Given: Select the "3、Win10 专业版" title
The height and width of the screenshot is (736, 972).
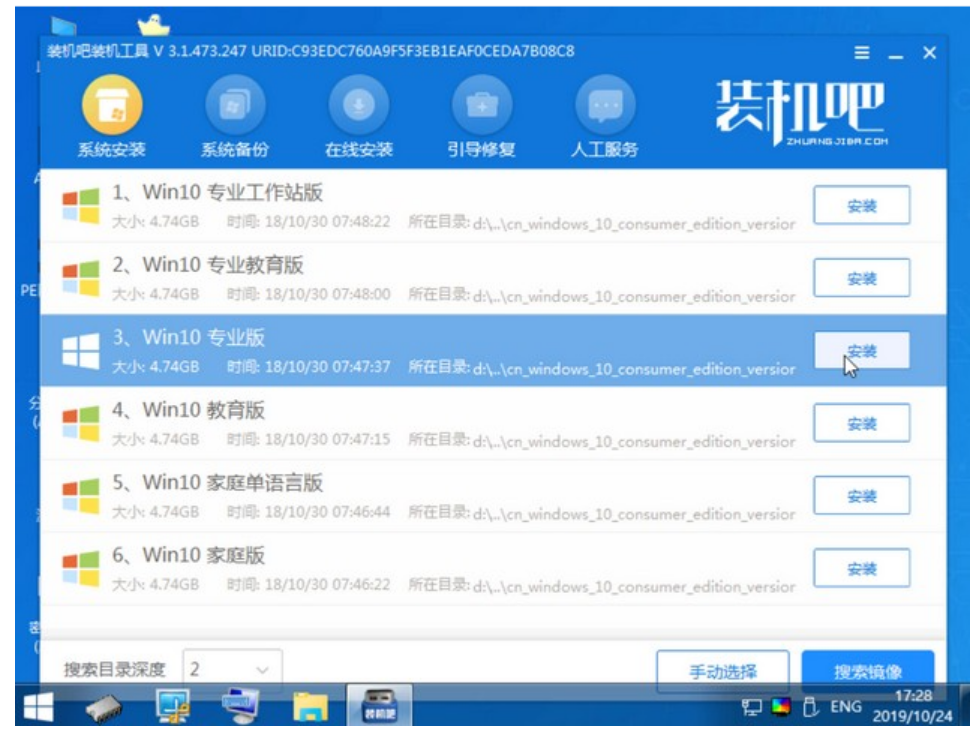Looking at the screenshot, I should tap(188, 337).
